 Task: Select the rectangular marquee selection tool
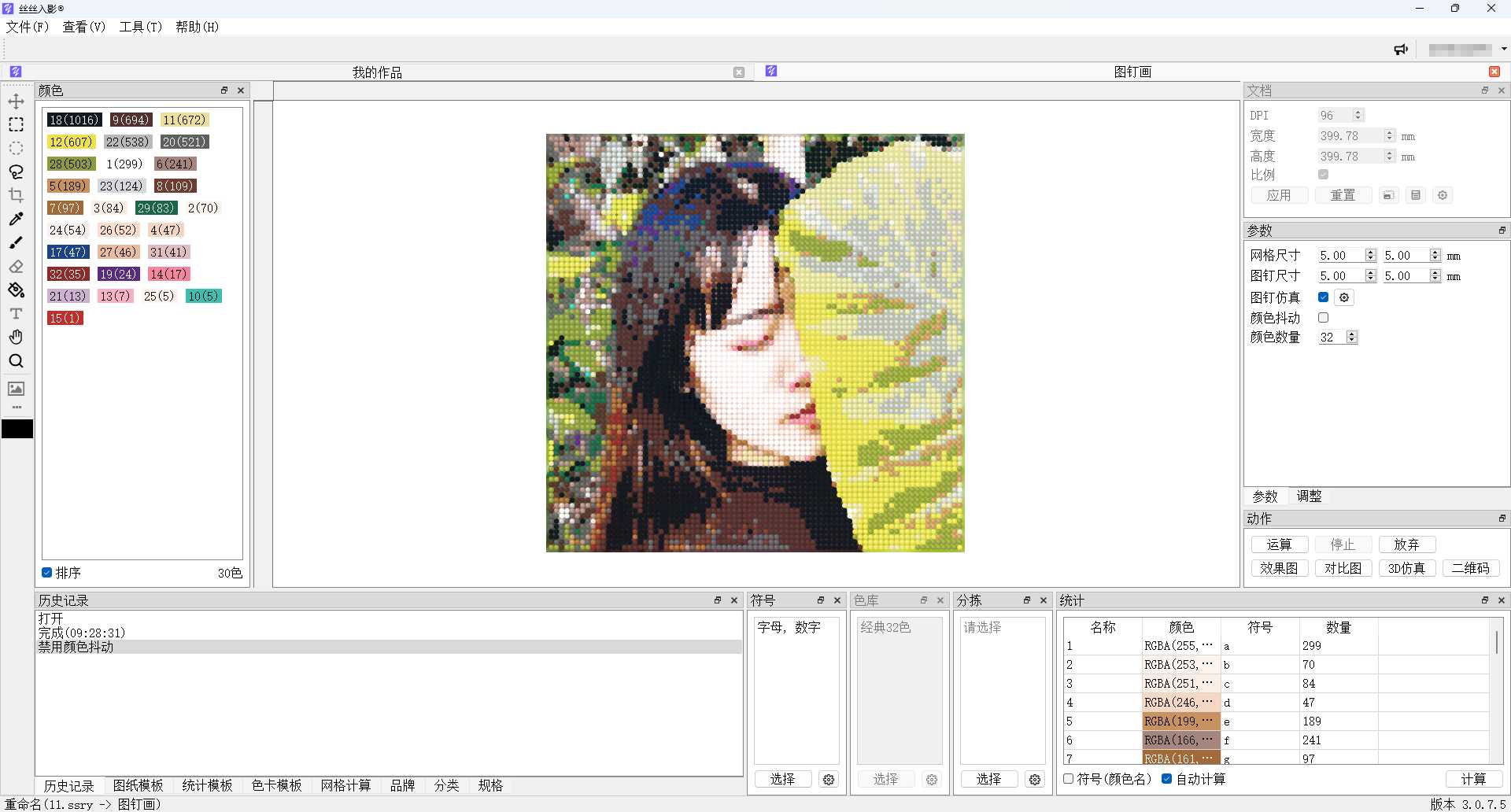[x=16, y=125]
